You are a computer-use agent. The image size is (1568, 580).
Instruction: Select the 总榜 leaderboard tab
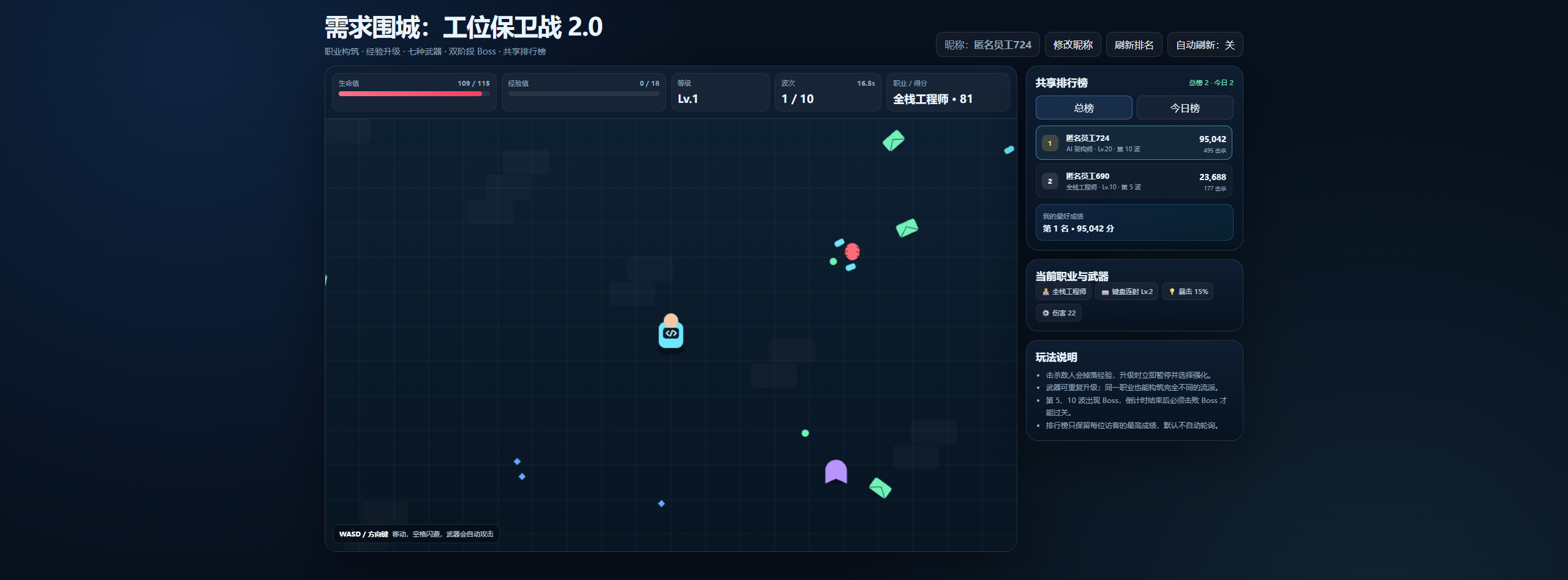click(1084, 108)
